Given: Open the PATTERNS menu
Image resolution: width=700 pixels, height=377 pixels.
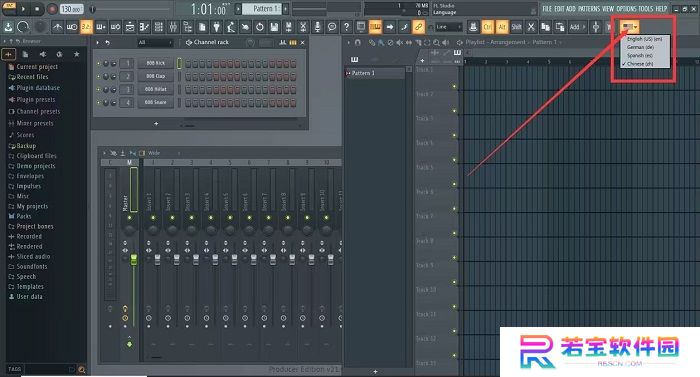Looking at the screenshot, I should 589,8.
